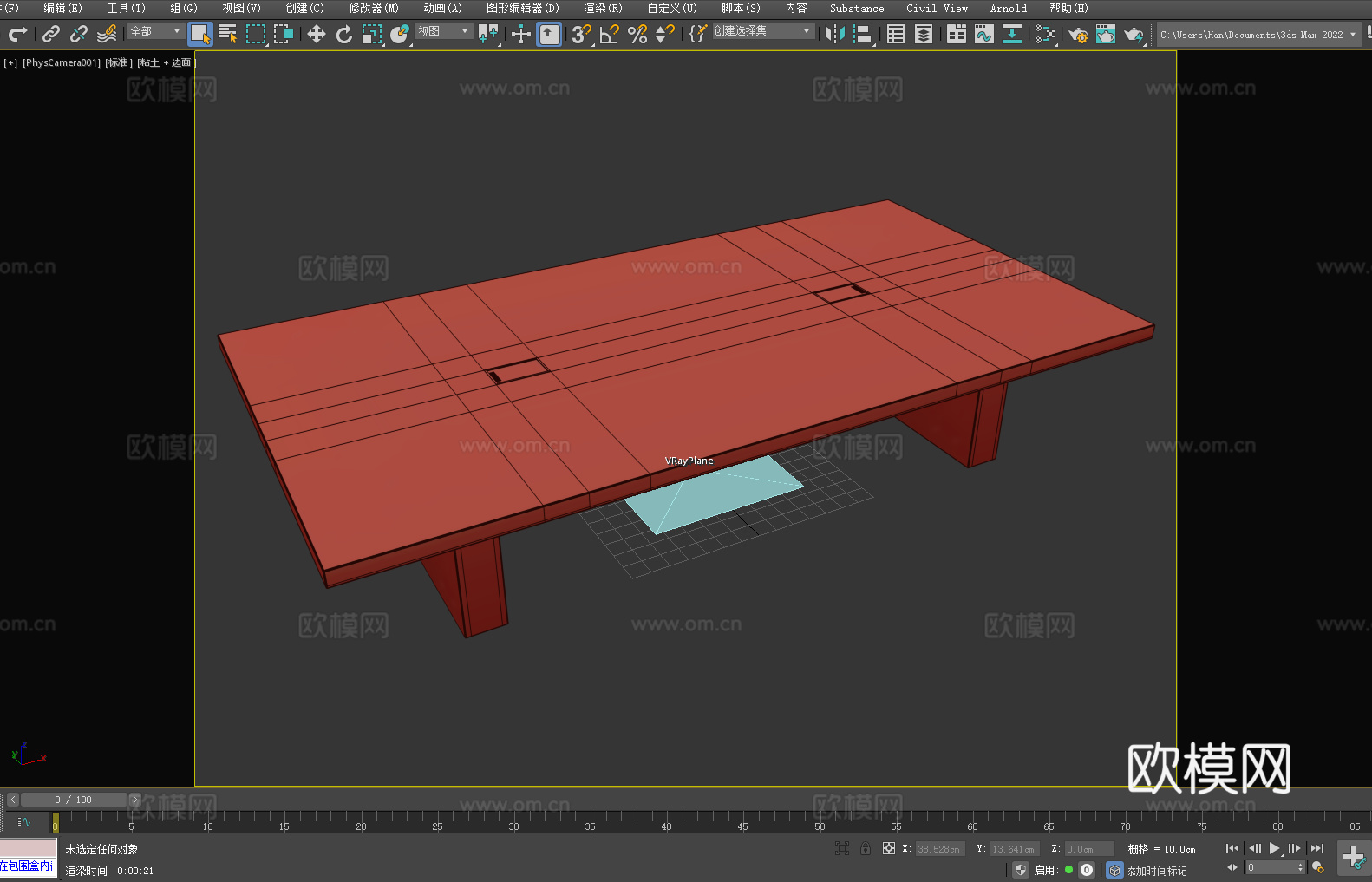This screenshot has height=882, width=1372.
Task: Click the Redo arrow icon
Action: pos(17,34)
